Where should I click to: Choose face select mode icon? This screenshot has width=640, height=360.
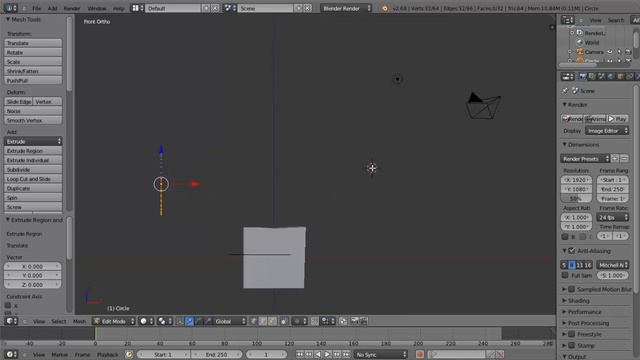[x=272, y=321]
